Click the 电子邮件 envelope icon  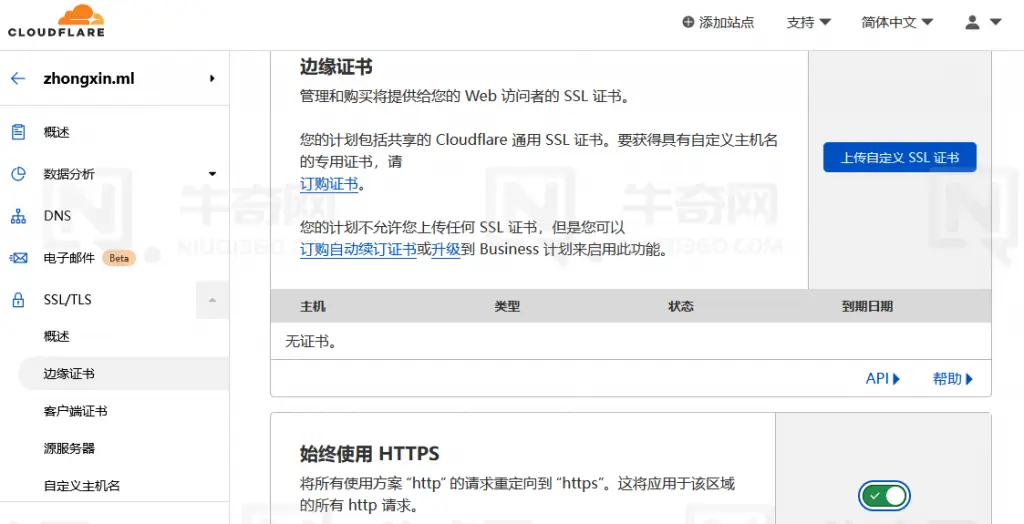(x=18, y=258)
